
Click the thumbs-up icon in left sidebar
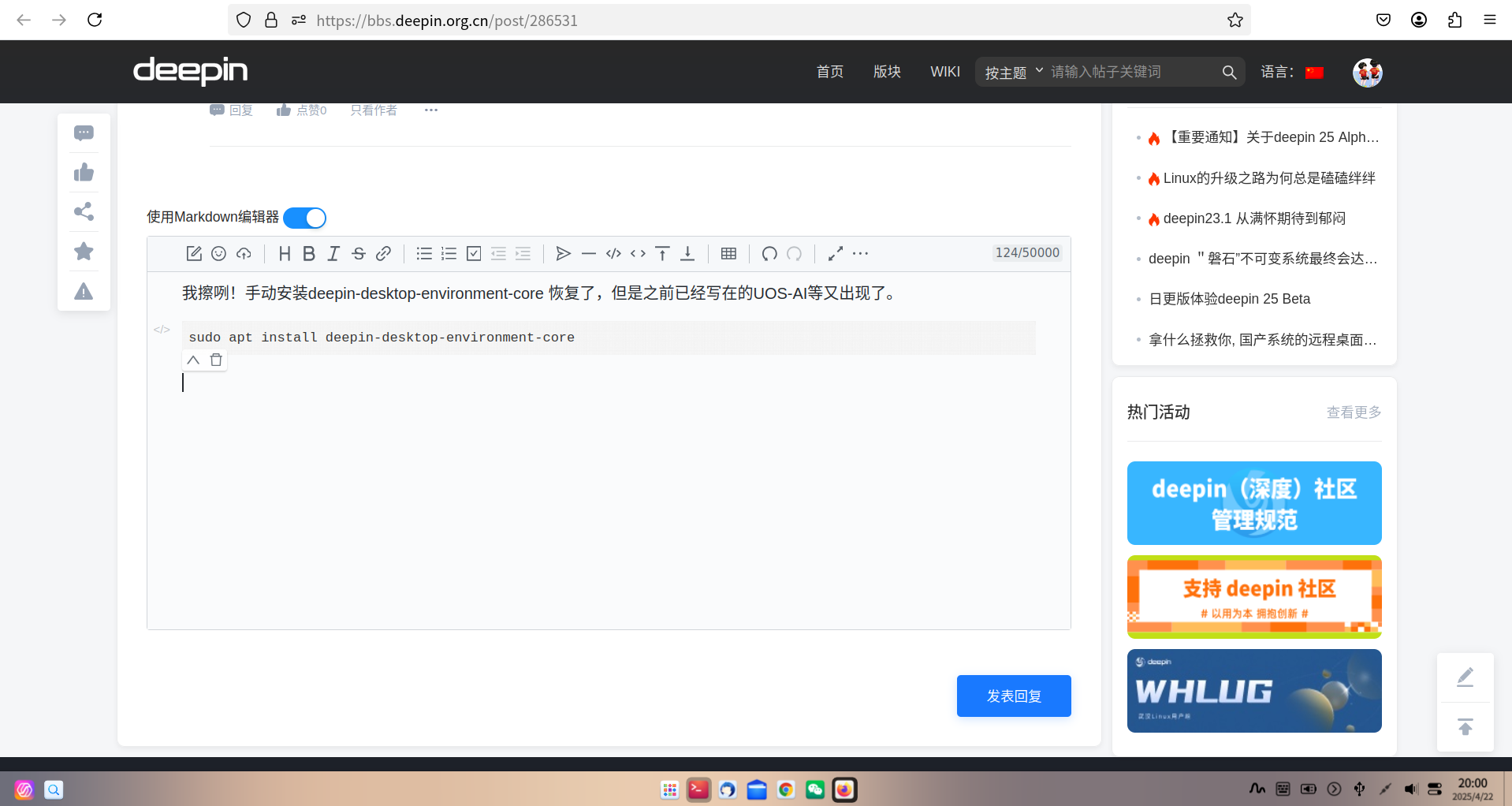click(x=84, y=172)
